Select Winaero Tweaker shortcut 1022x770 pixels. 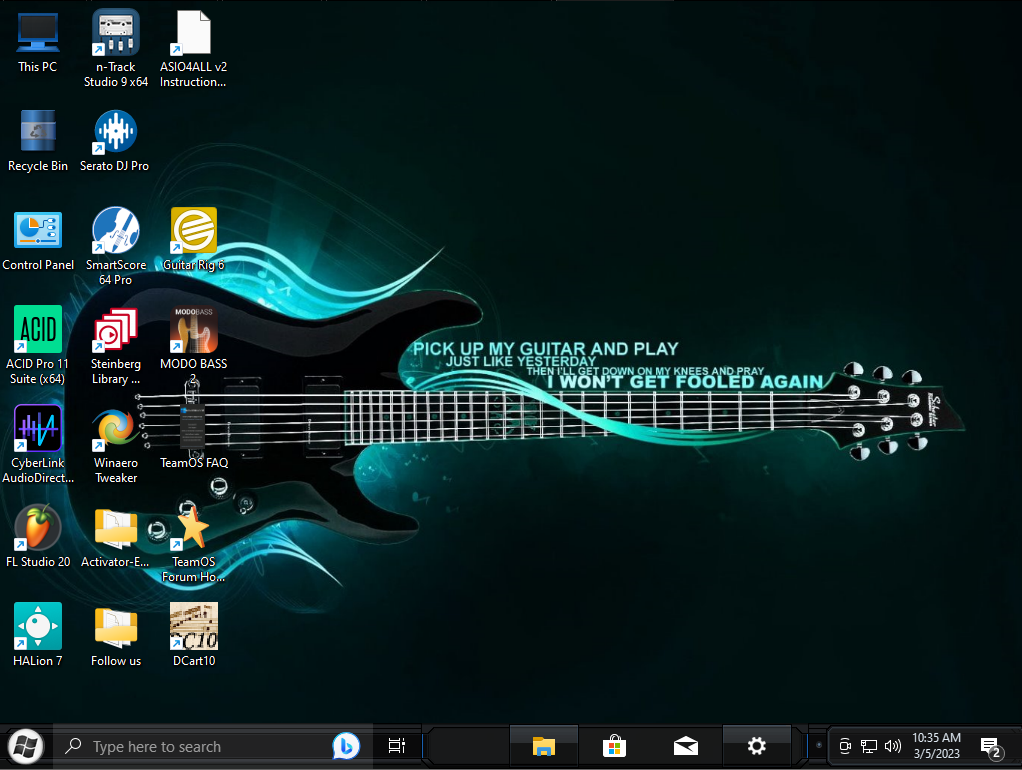tap(116, 445)
